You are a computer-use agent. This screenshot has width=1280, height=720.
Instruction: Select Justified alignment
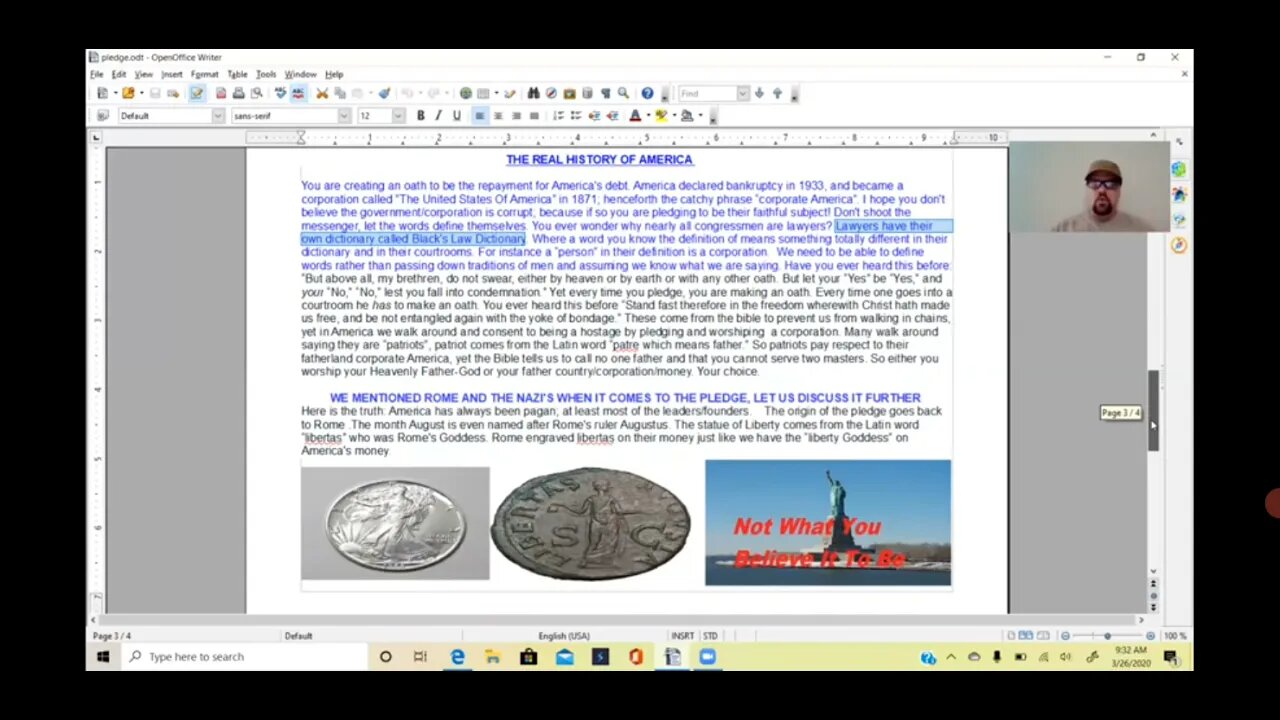point(534,116)
